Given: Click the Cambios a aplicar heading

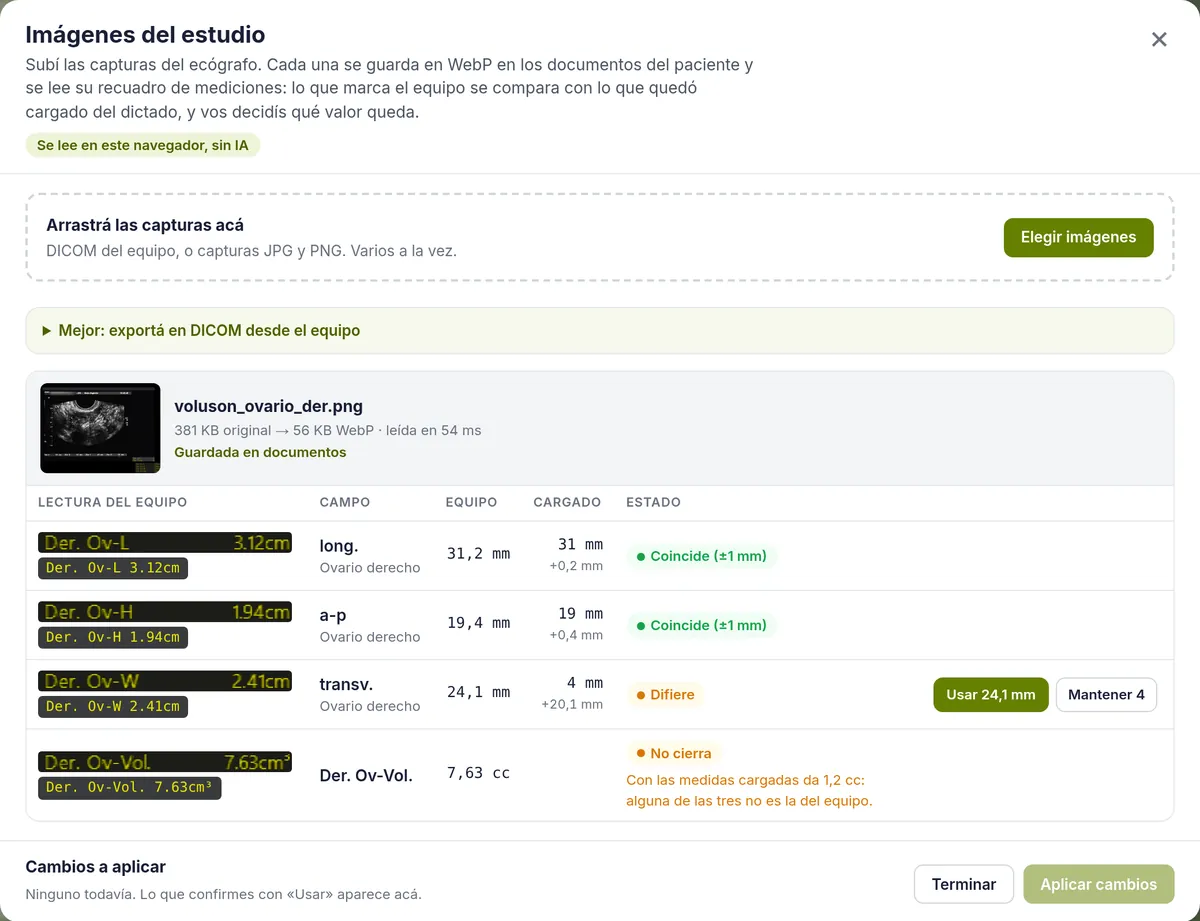Looking at the screenshot, I should (96, 867).
